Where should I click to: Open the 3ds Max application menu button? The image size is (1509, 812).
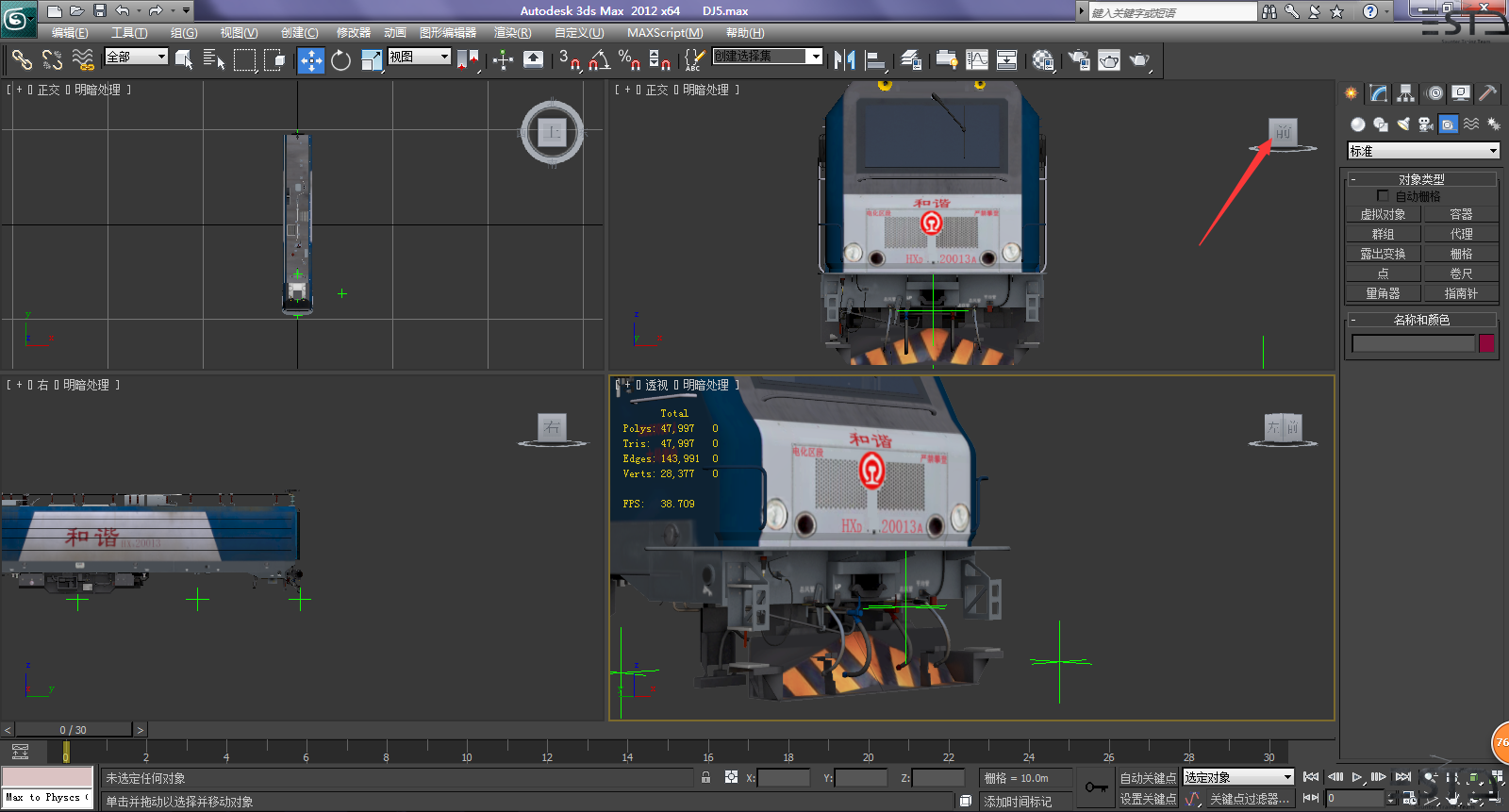click(x=18, y=18)
